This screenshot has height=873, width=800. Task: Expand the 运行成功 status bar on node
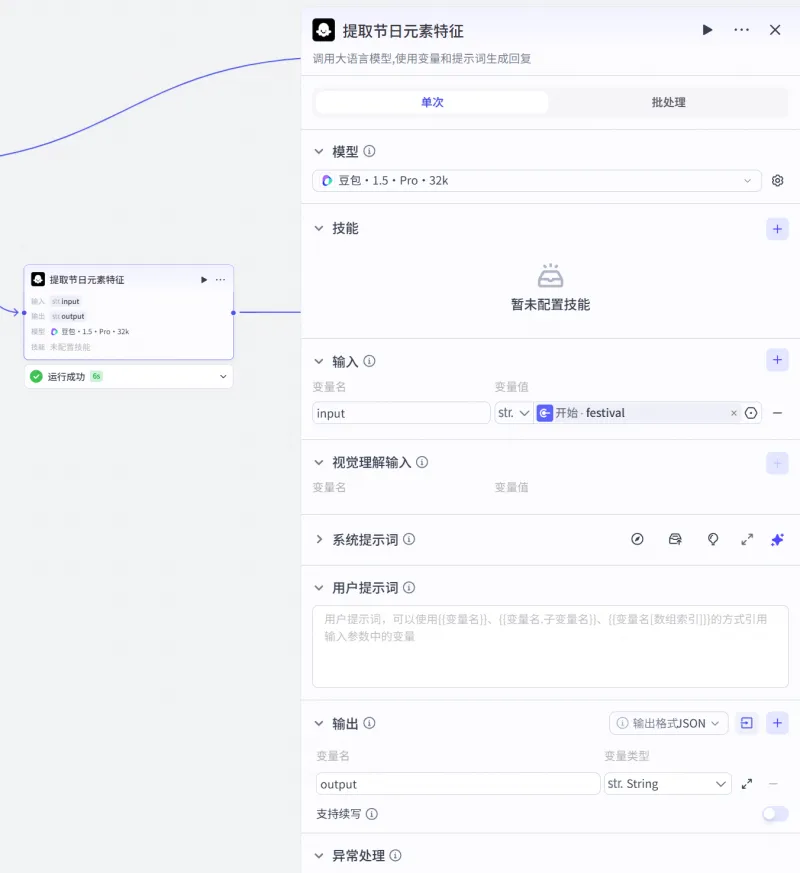(222, 377)
